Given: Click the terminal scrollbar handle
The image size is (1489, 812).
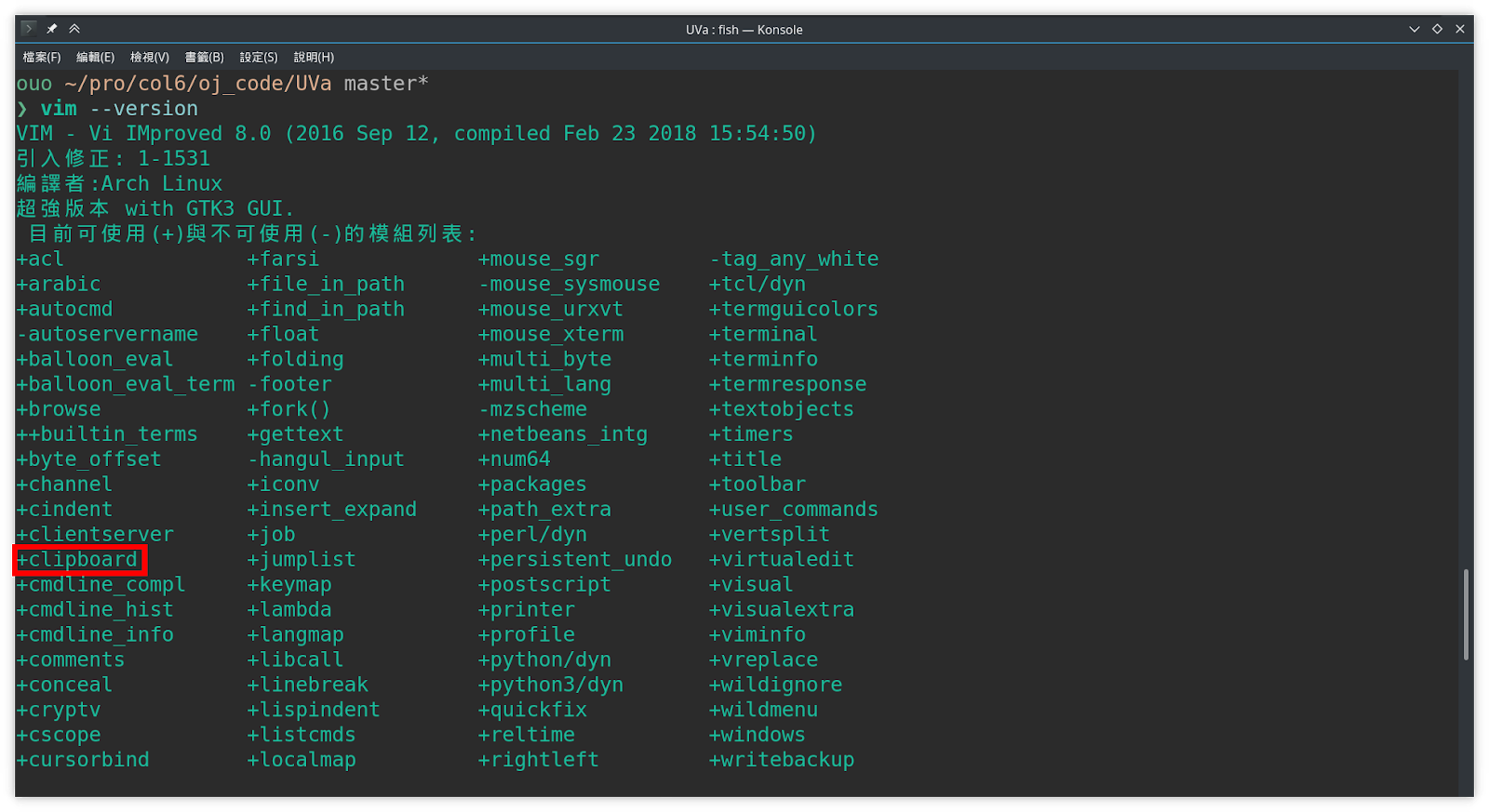Looking at the screenshot, I should point(1466,614).
